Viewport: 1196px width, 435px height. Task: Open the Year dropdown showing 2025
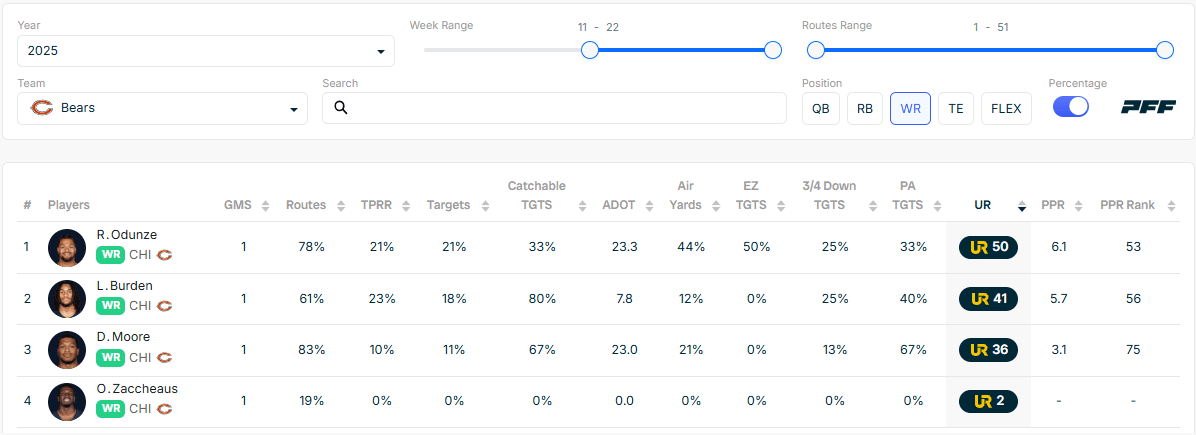tap(206, 51)
